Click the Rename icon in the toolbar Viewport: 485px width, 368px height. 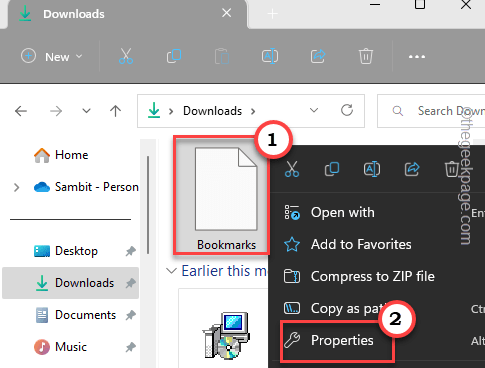click(x=270, y=56)
